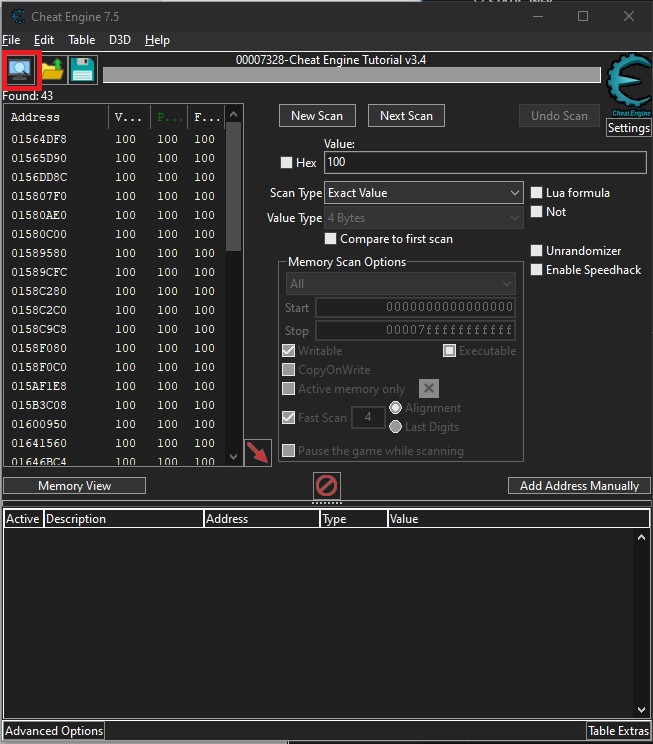Open the File menu

click(x=11, y=40)
